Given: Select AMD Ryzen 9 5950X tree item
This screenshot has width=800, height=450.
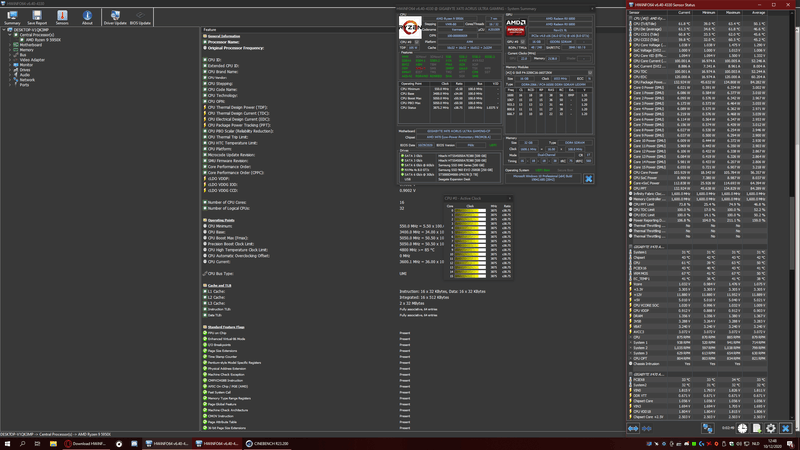Looking at the screenshot, I should pyautogui.click(x=43, y=40).
